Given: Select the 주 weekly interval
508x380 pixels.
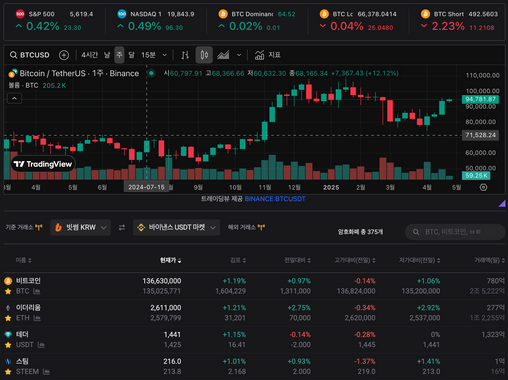Looking at the screenshot, I should click(x=119, y=55).
